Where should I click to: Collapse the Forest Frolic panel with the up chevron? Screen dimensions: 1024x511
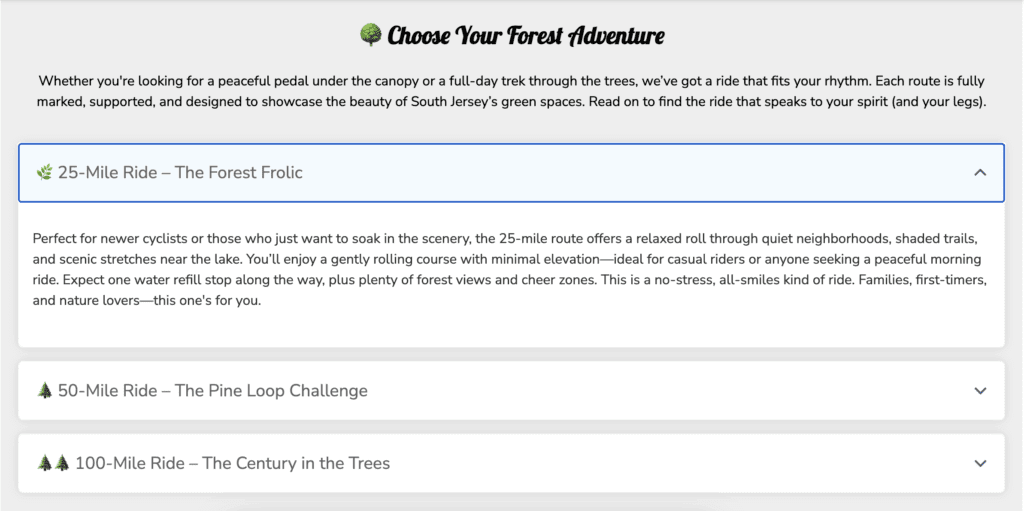980,173
